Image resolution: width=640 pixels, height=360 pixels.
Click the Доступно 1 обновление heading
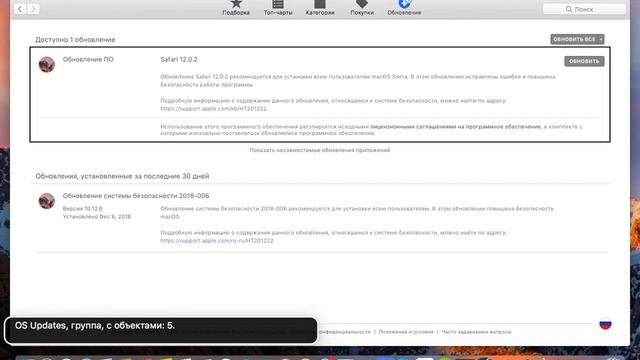75,40
